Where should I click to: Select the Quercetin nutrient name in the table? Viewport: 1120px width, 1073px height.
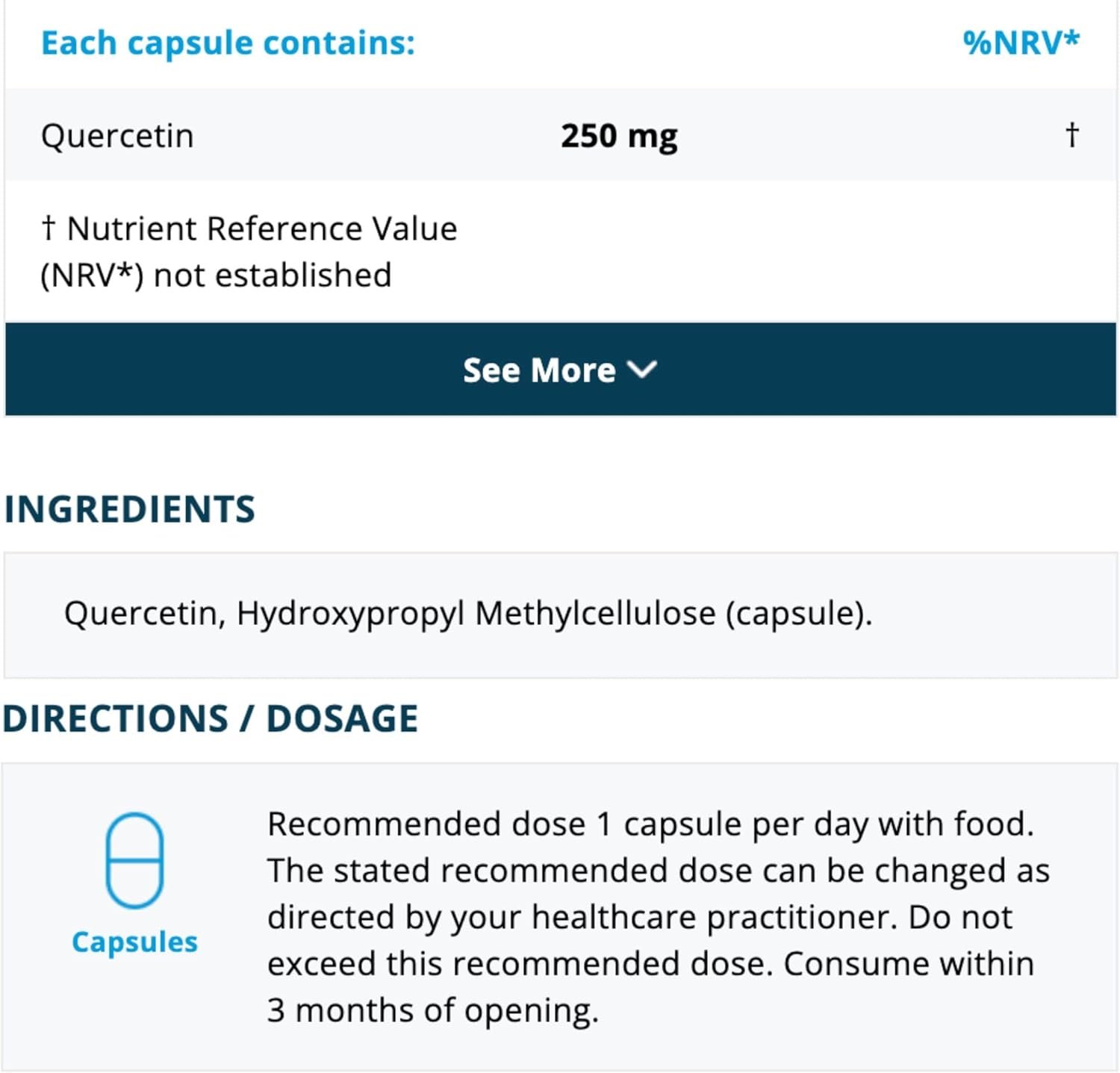click(117, 136)
